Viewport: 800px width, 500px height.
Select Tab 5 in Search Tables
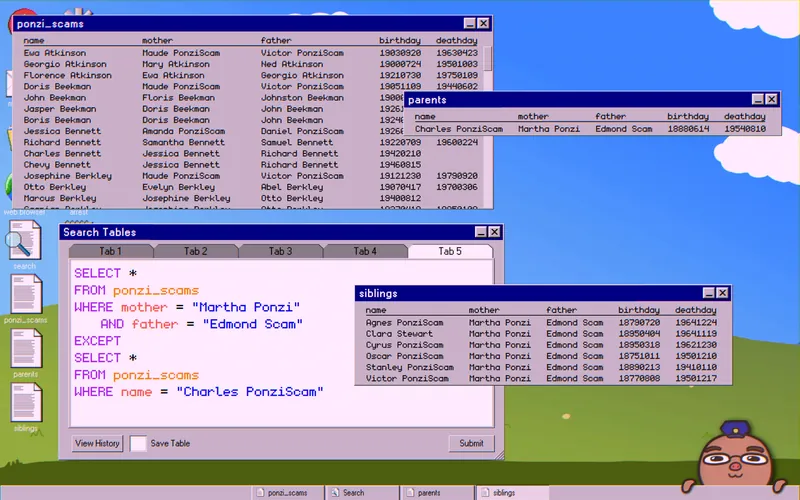(x=450, y=251)
